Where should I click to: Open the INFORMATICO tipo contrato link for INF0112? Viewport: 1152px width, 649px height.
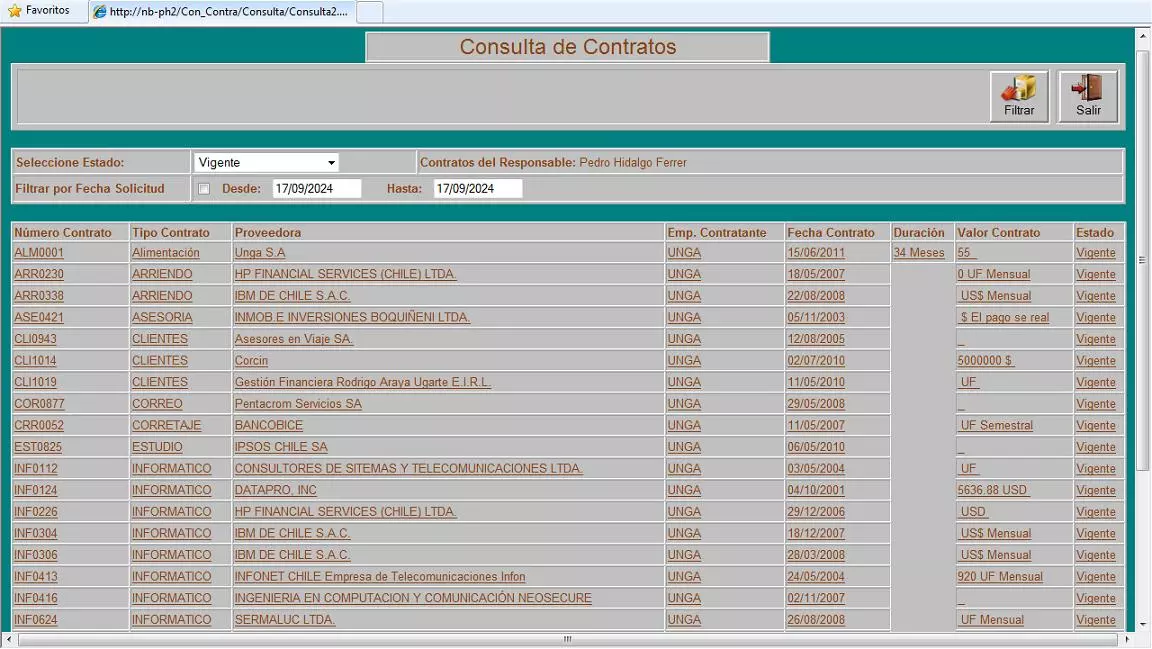tap(171, 468)
